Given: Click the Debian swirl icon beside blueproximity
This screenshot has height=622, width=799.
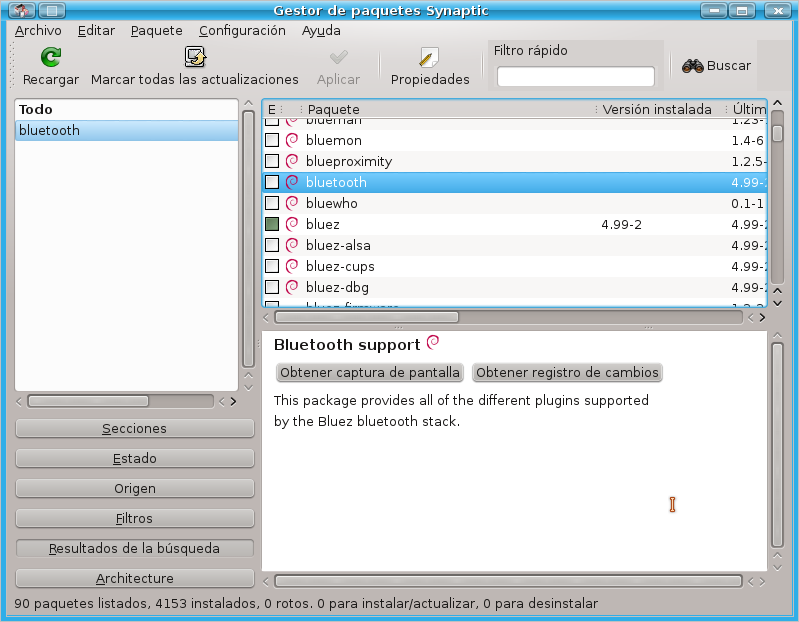Looking at the screenshot, I should tap(292, 161).
